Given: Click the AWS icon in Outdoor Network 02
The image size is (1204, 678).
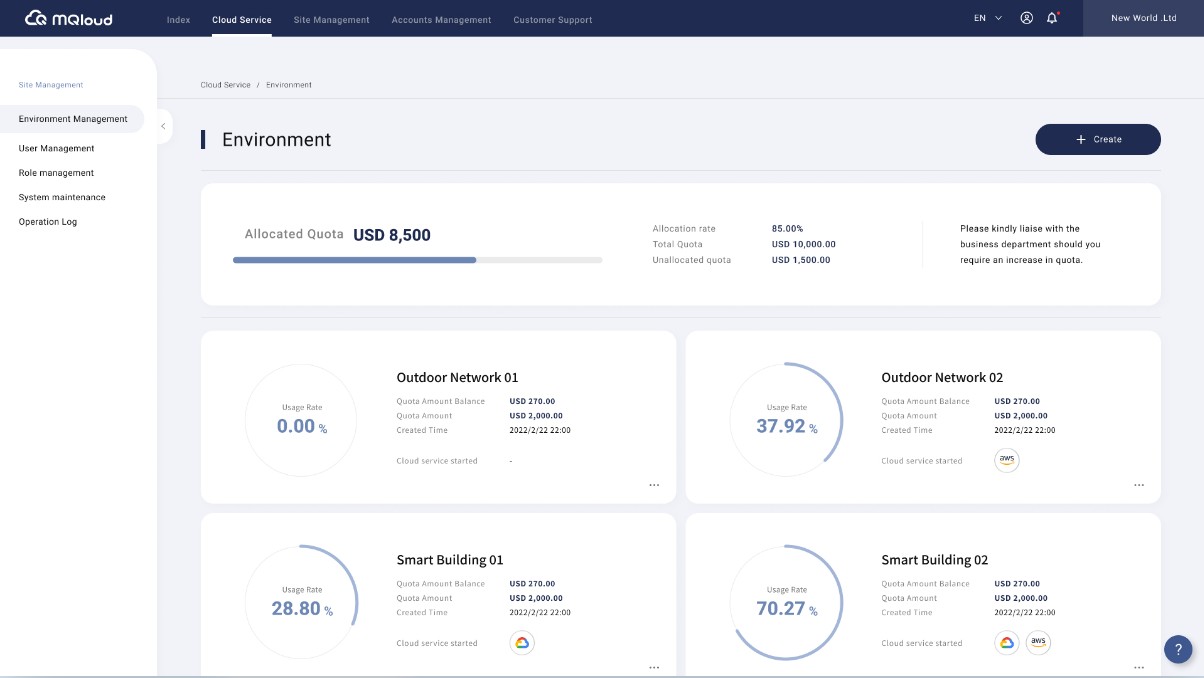Looking at the screenshot, I should point(1007,460).
